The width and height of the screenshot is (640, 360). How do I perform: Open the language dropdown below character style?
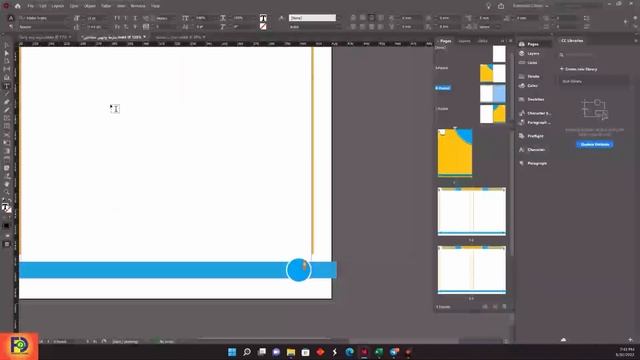(313, 27)
